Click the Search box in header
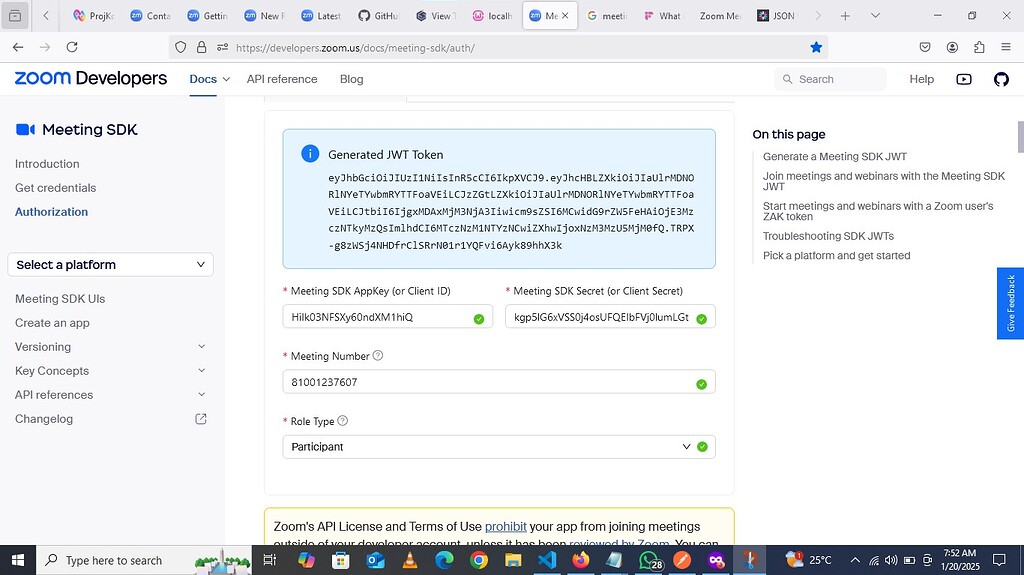The height and width of the screenshot is (575, 1024). click(x=831, y=79)
